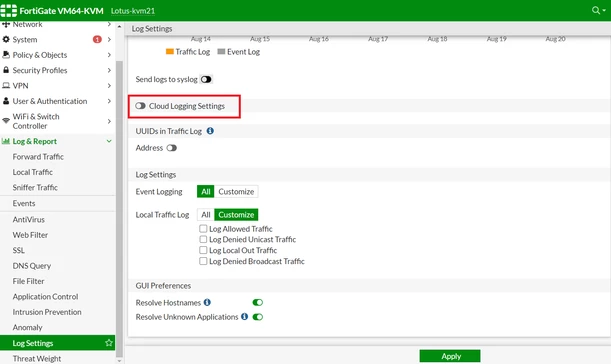Viewport: 611px width, 364px height.
Task: Expand the Network menu chevron
Action: click(x=109, y=24)
